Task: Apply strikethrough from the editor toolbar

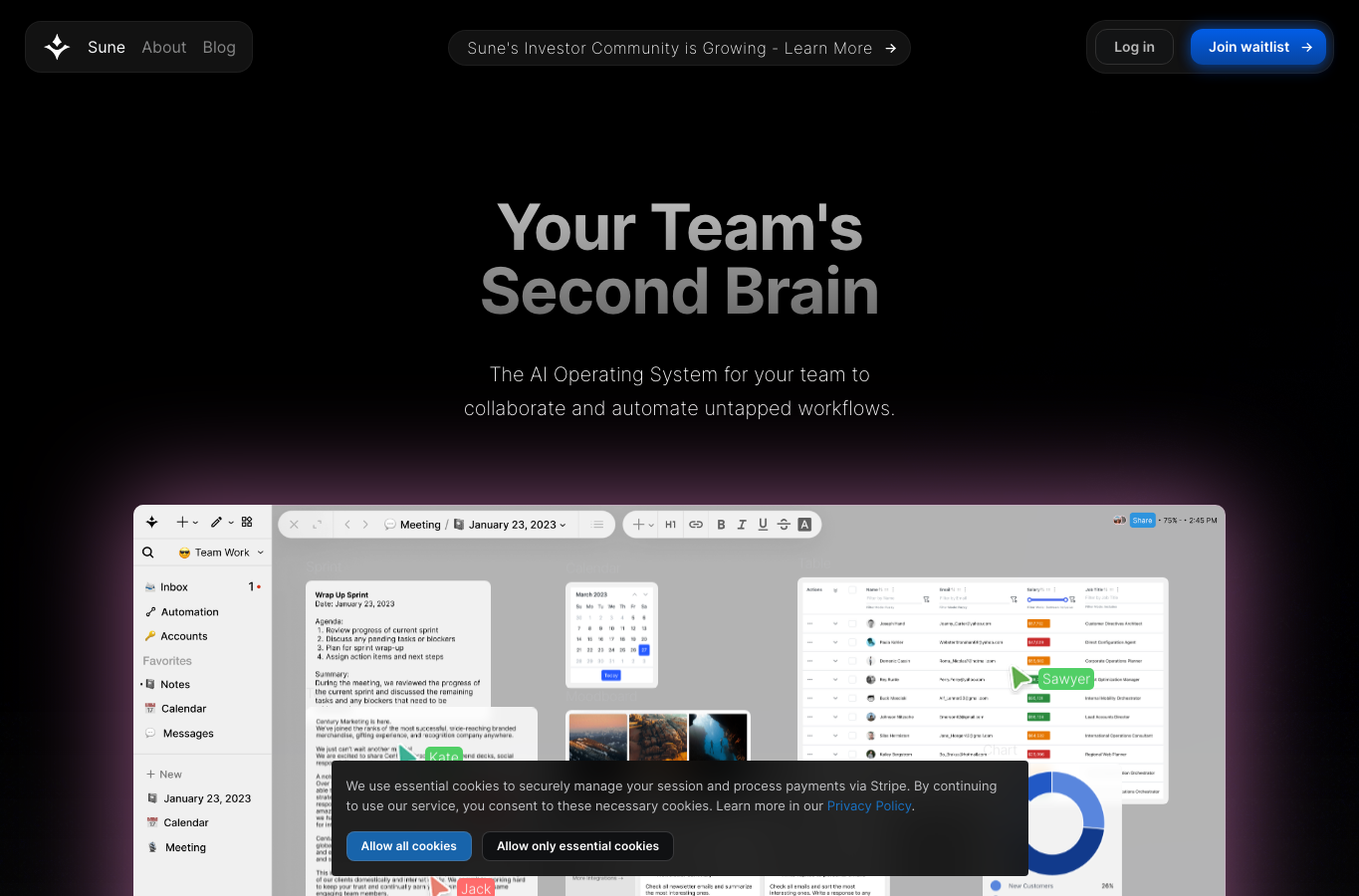Action: tap(784, 525)
